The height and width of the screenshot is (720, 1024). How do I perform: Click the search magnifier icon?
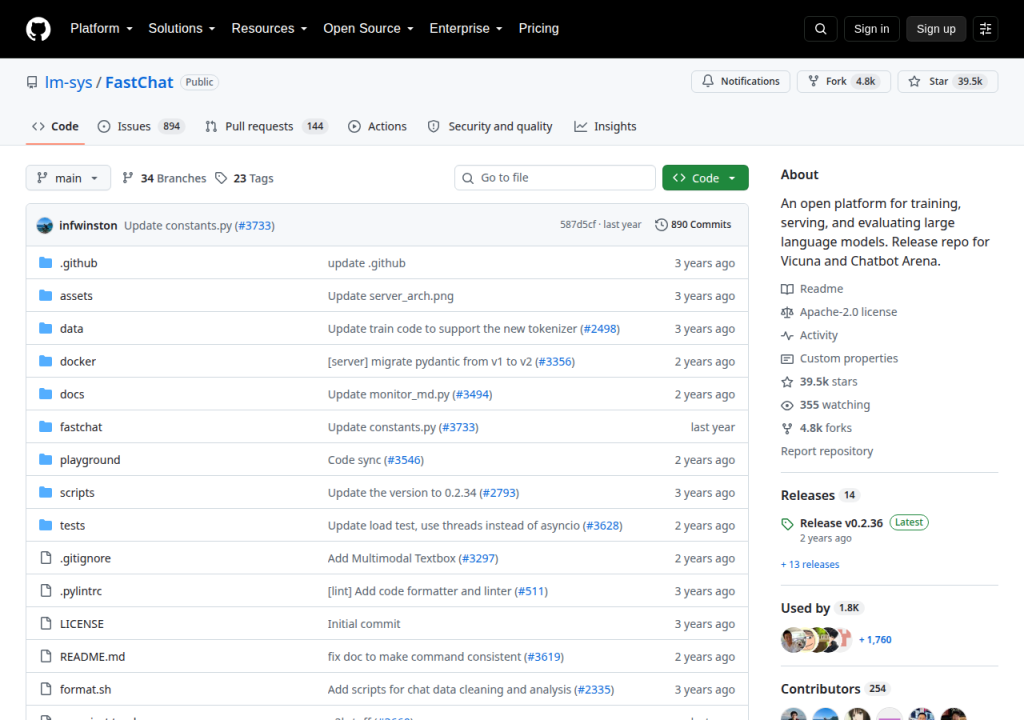pos(820,29)
